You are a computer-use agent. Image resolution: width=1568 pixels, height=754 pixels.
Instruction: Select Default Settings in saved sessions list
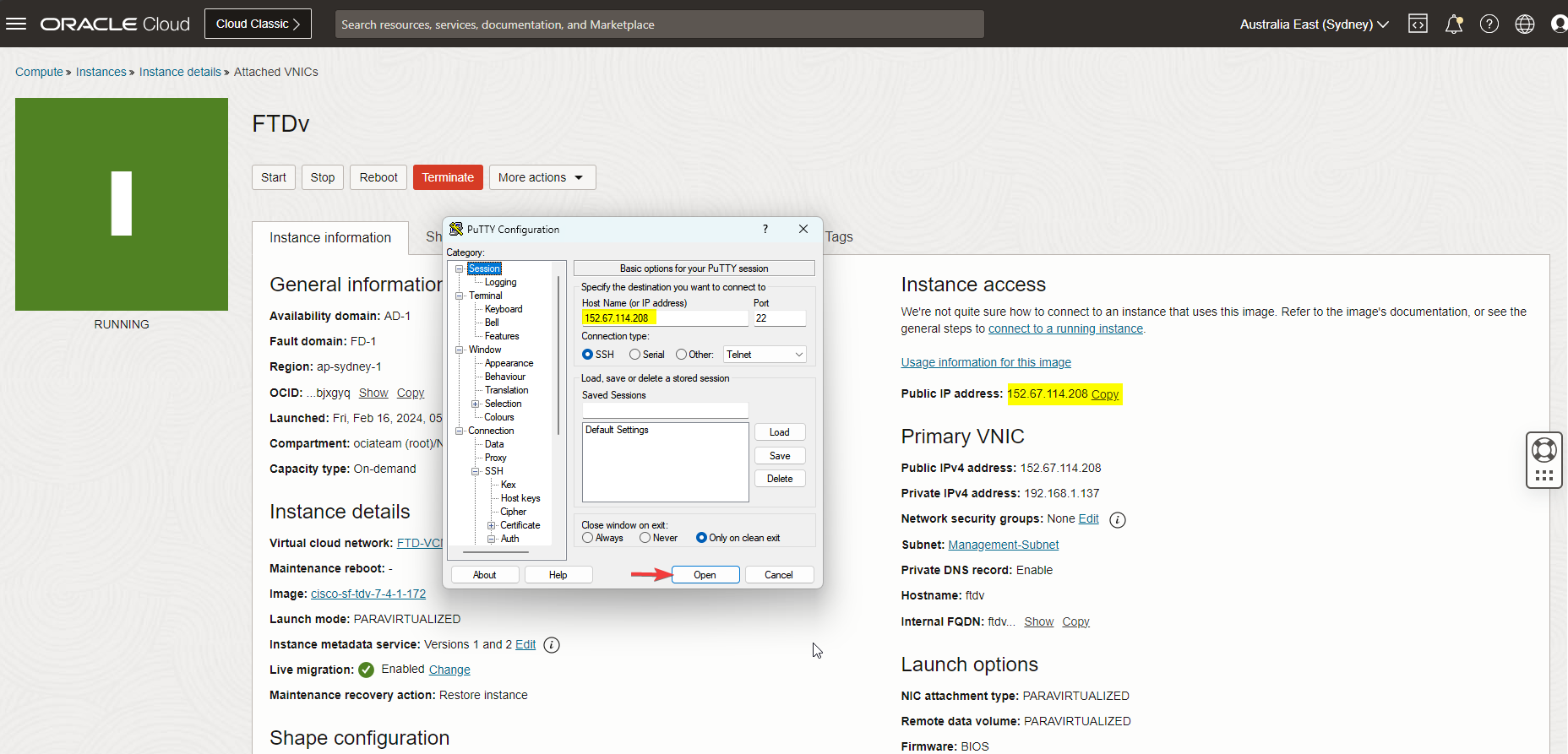(618, 430)
